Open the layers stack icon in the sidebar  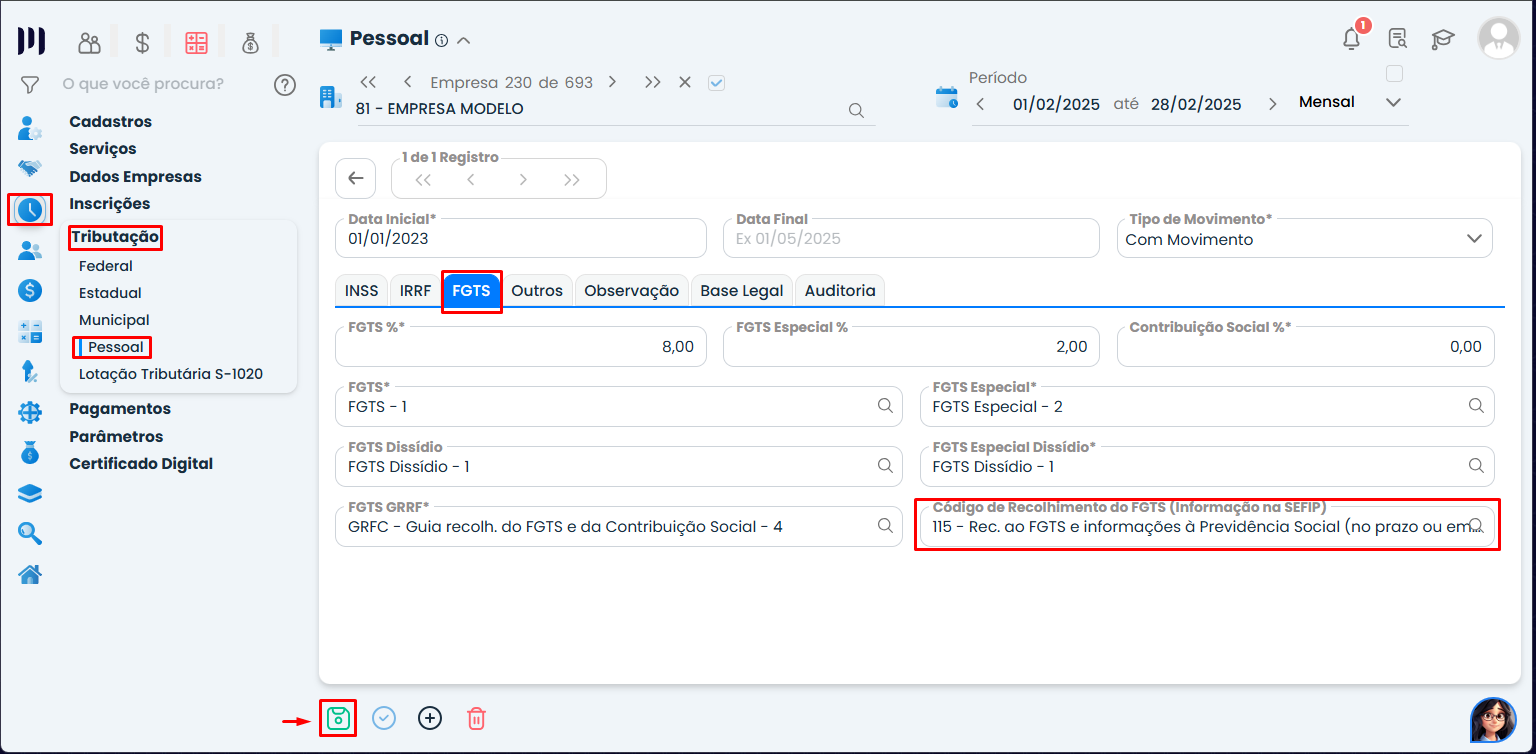30,493
